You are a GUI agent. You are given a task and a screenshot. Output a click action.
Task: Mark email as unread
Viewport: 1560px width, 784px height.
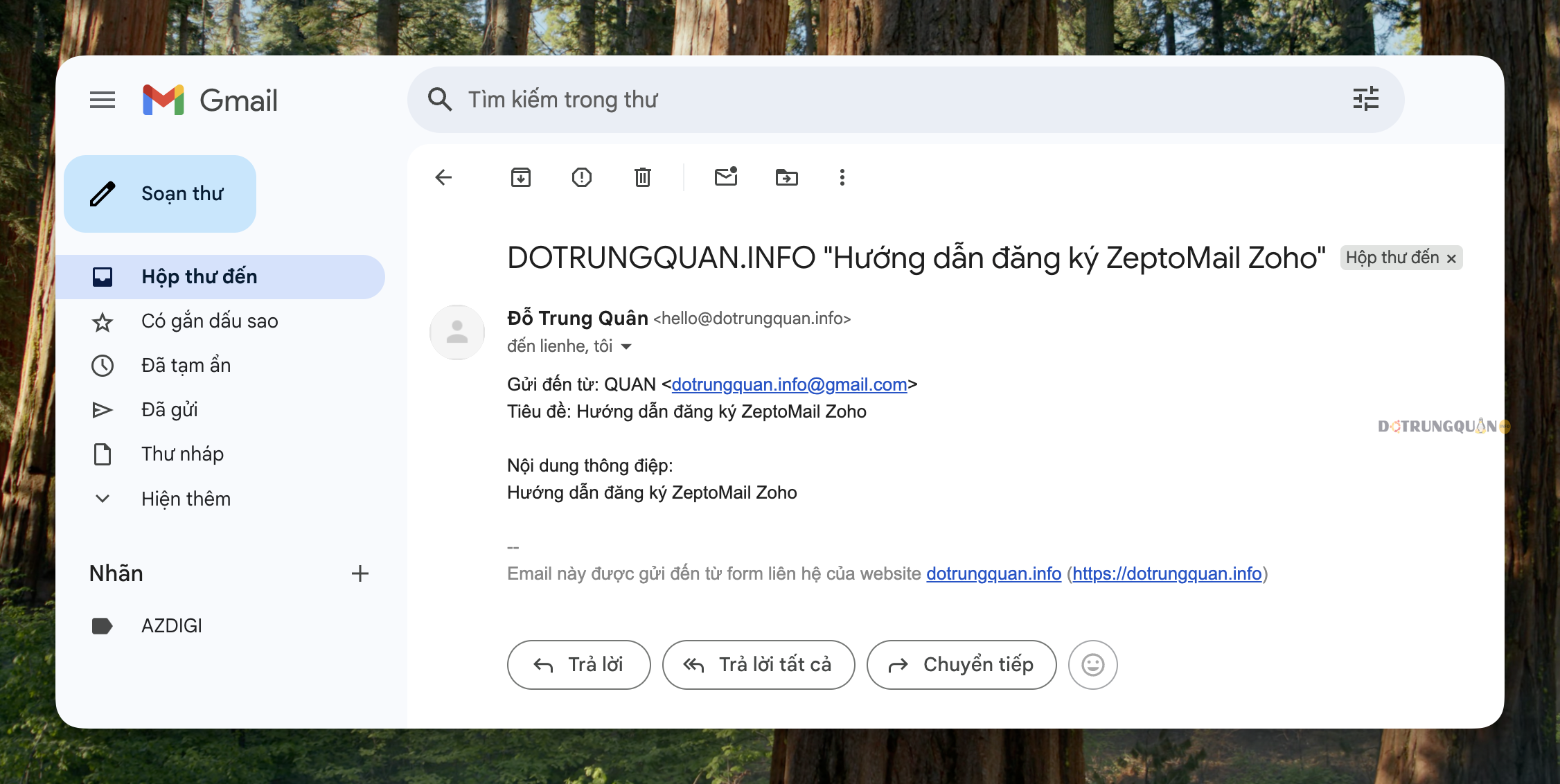tap(726, 177)
